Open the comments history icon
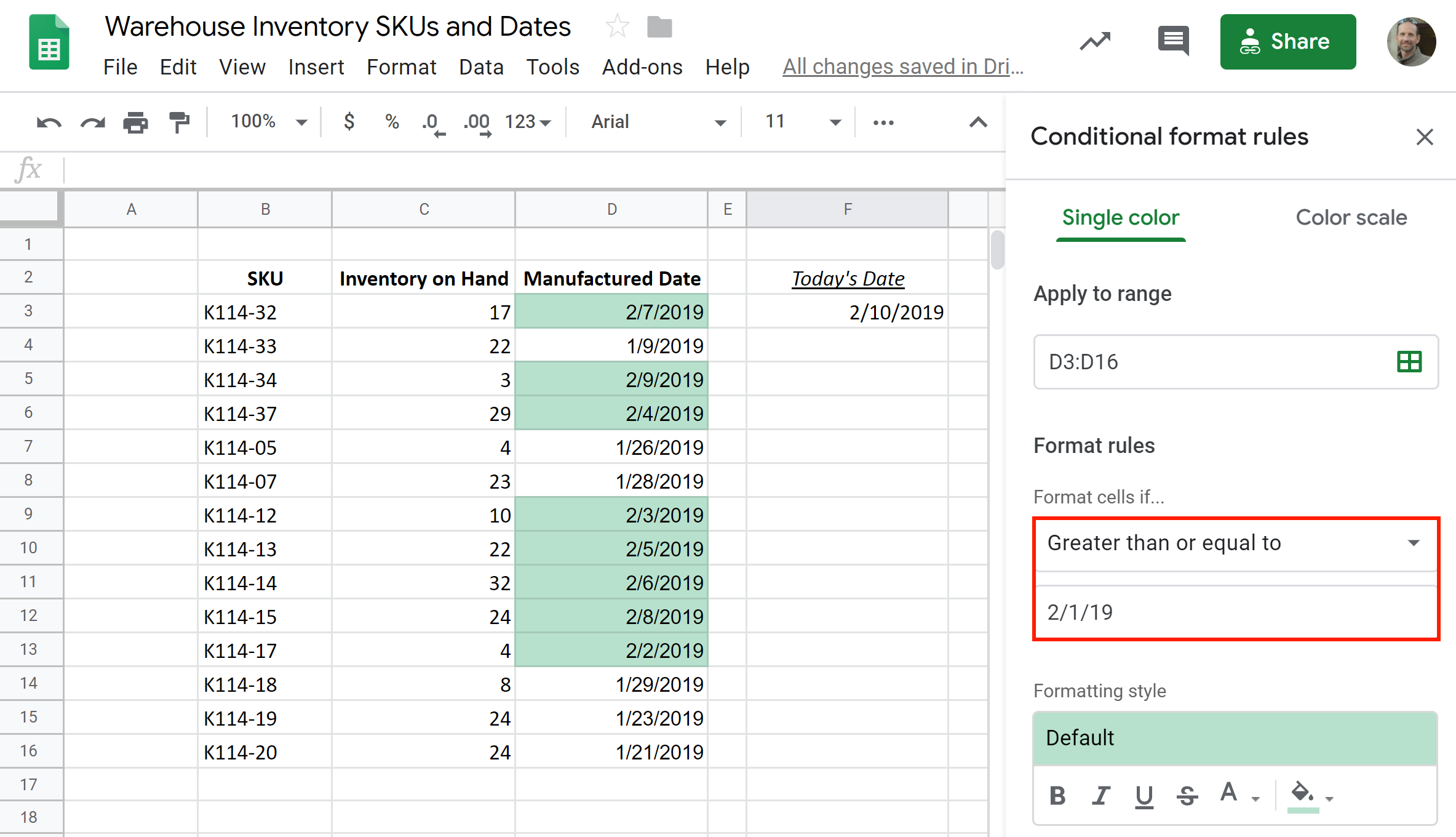Image resolution: width=1456 pixels, height=837 pixels. coord(1173,41)
